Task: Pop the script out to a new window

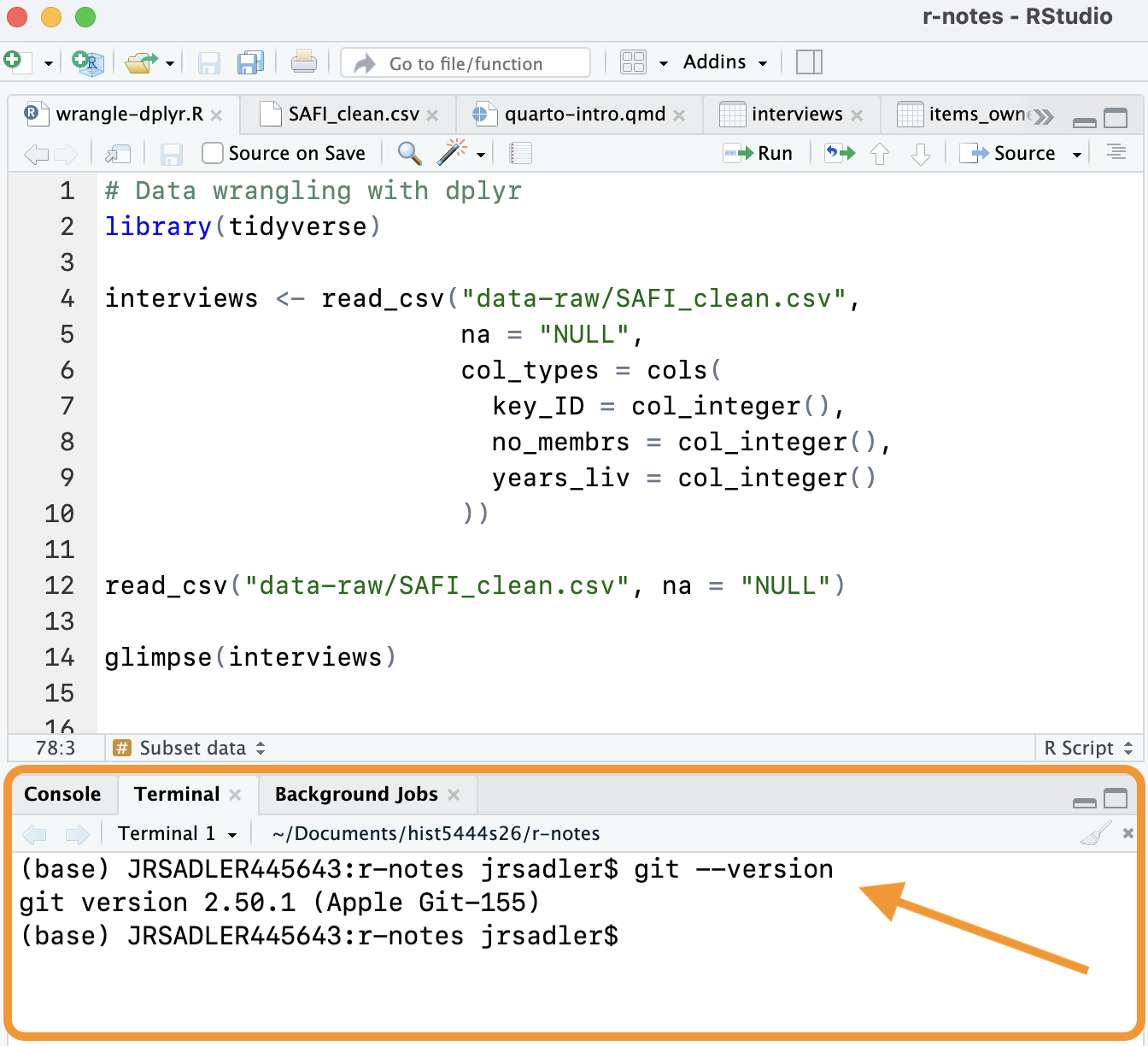Action: [119, 154]
